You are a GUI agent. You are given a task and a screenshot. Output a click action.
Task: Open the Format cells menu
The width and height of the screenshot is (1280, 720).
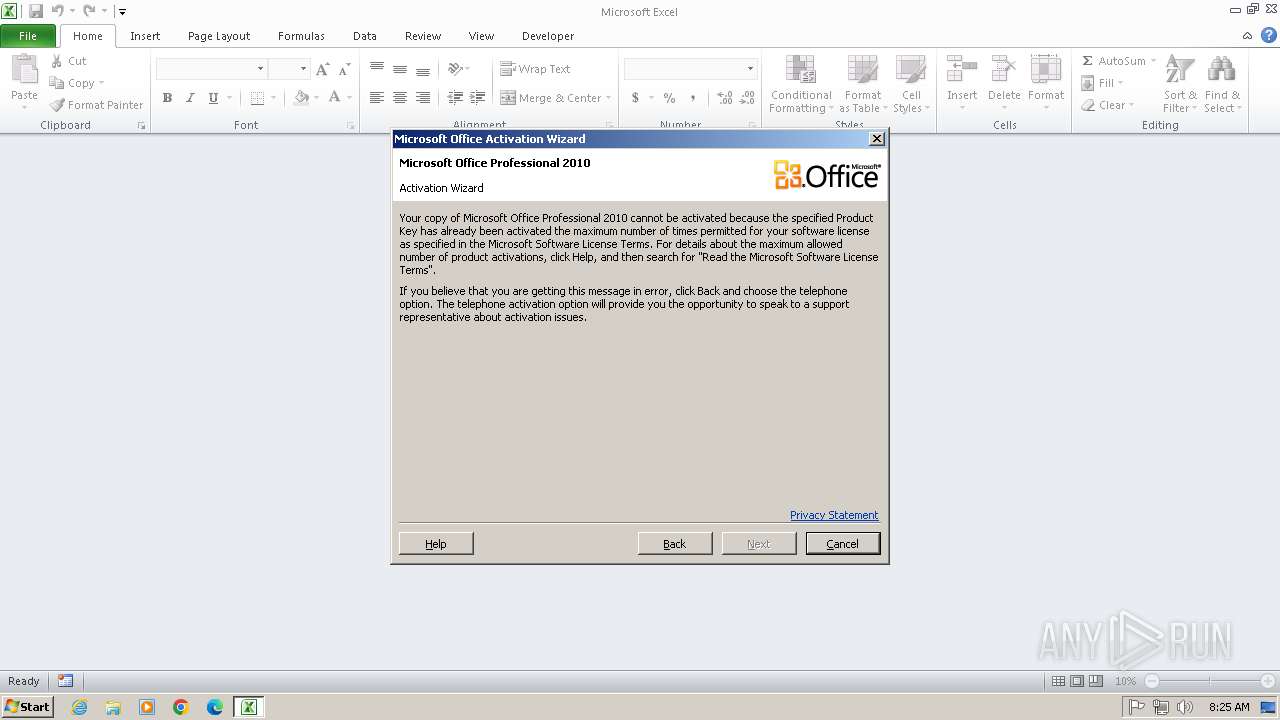click(x=1046, y=84)
